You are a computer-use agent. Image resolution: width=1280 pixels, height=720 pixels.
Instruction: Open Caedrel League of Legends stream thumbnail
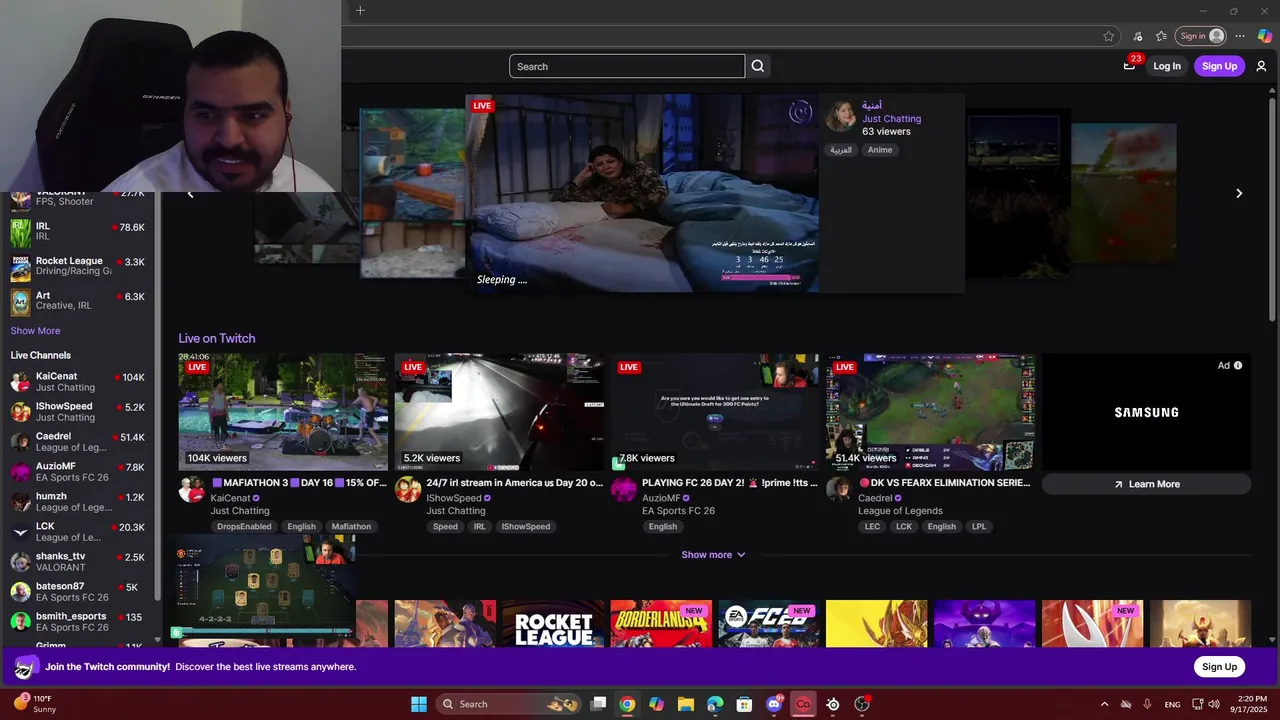pos(931,412)
